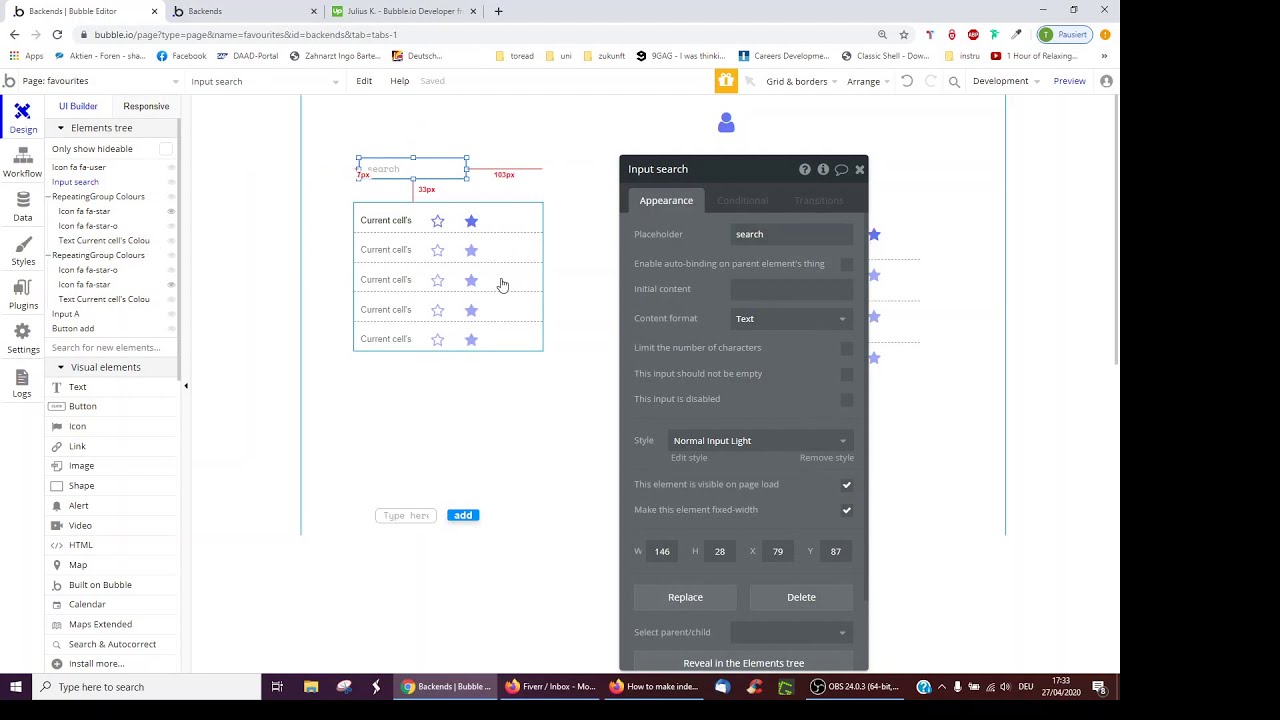The height and width of the screenshot is (720, 1280).
Task: Open the Content format dropdown
Action: tap(791, 319)
